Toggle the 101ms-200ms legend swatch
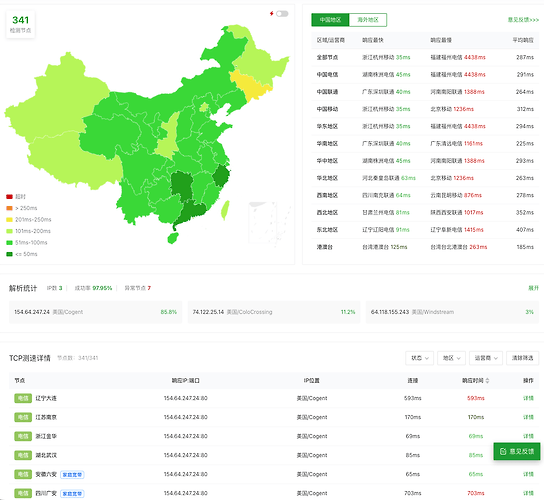Viewport: 544px width, 500px height. (9, 231)
